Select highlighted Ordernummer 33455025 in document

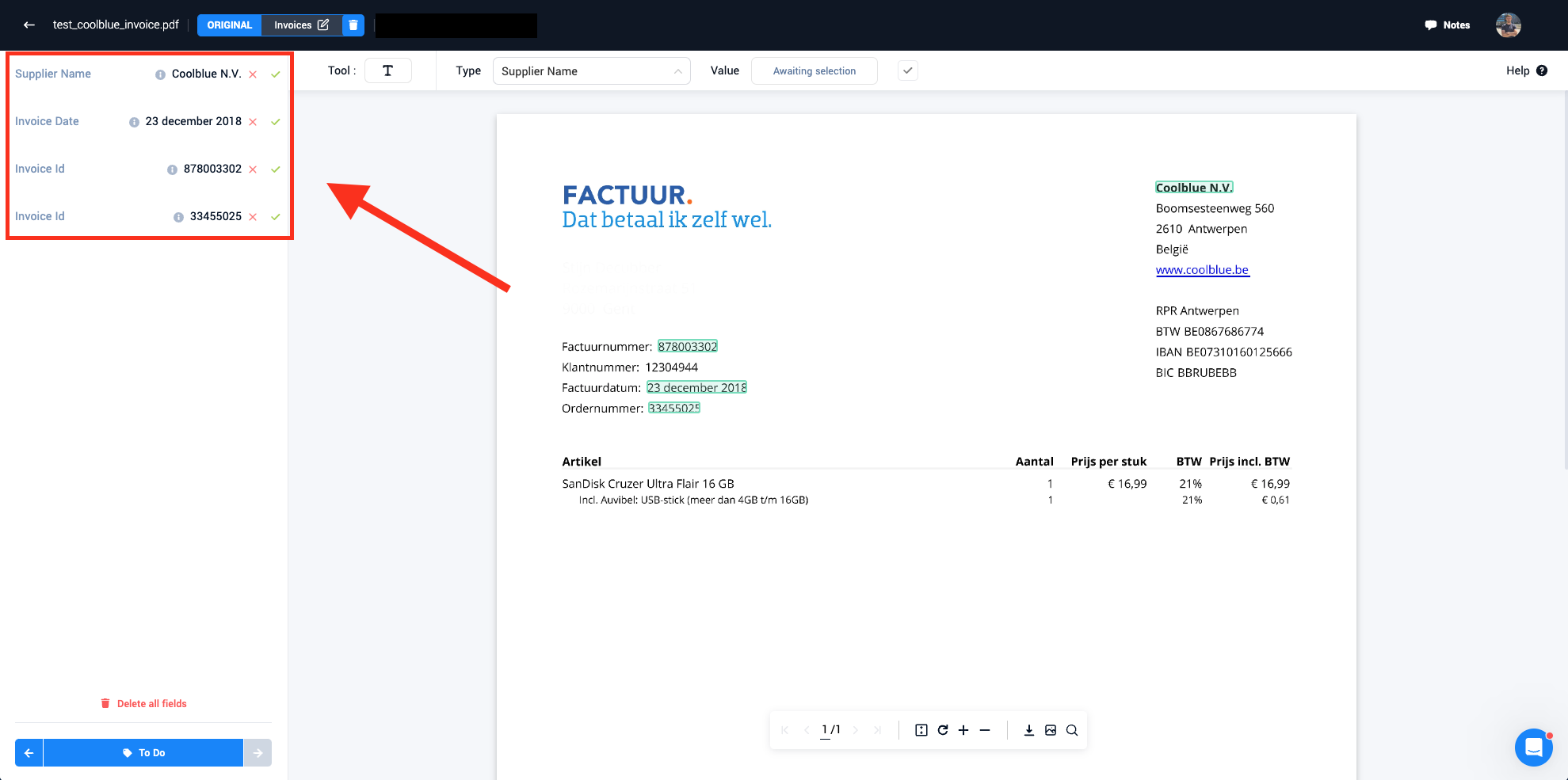(674, 408)
